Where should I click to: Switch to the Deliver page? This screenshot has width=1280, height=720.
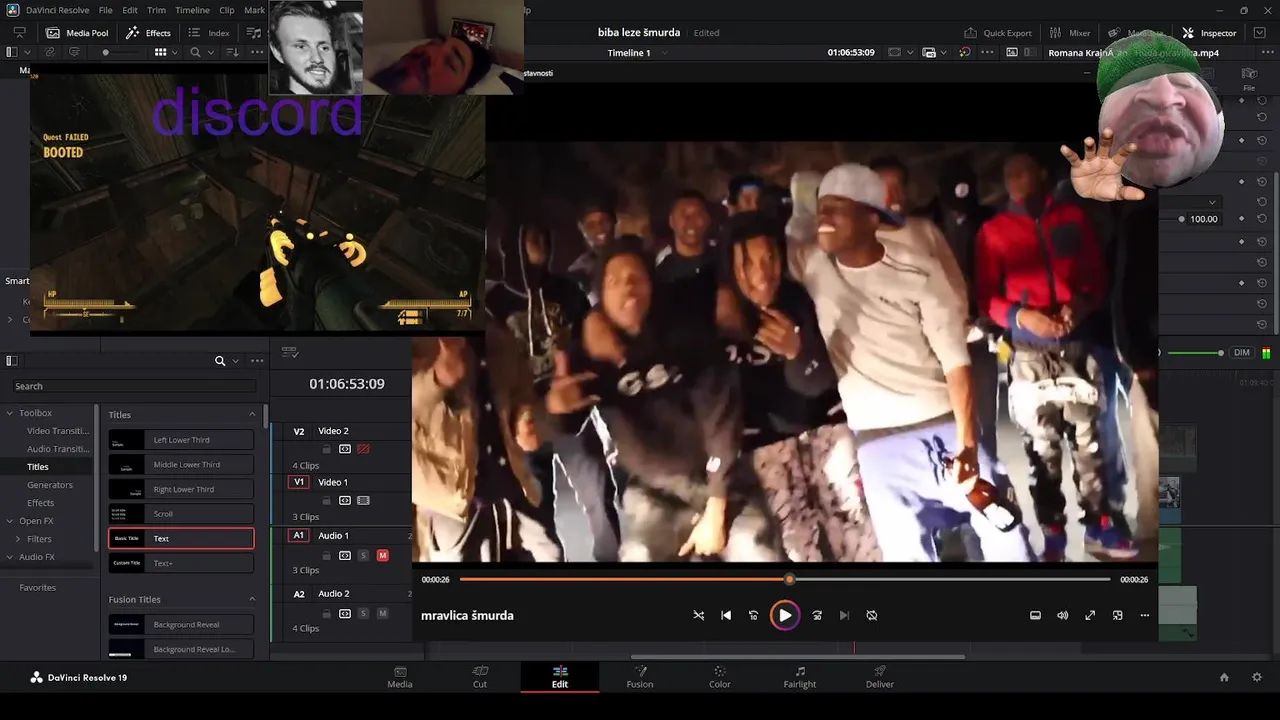click(x=880, y=677)
